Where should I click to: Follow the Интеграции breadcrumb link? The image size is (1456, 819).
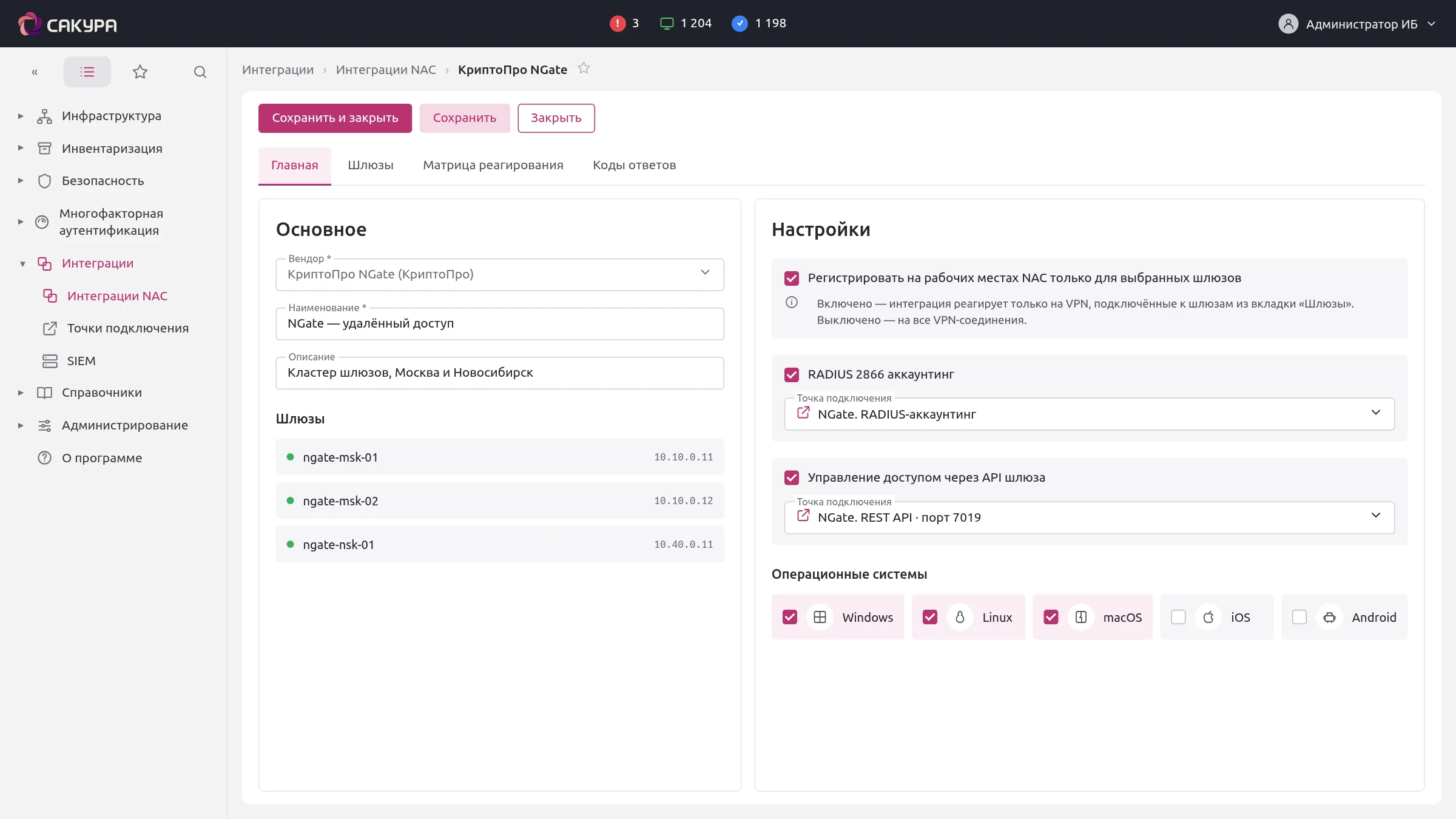[x=278, y=70]
